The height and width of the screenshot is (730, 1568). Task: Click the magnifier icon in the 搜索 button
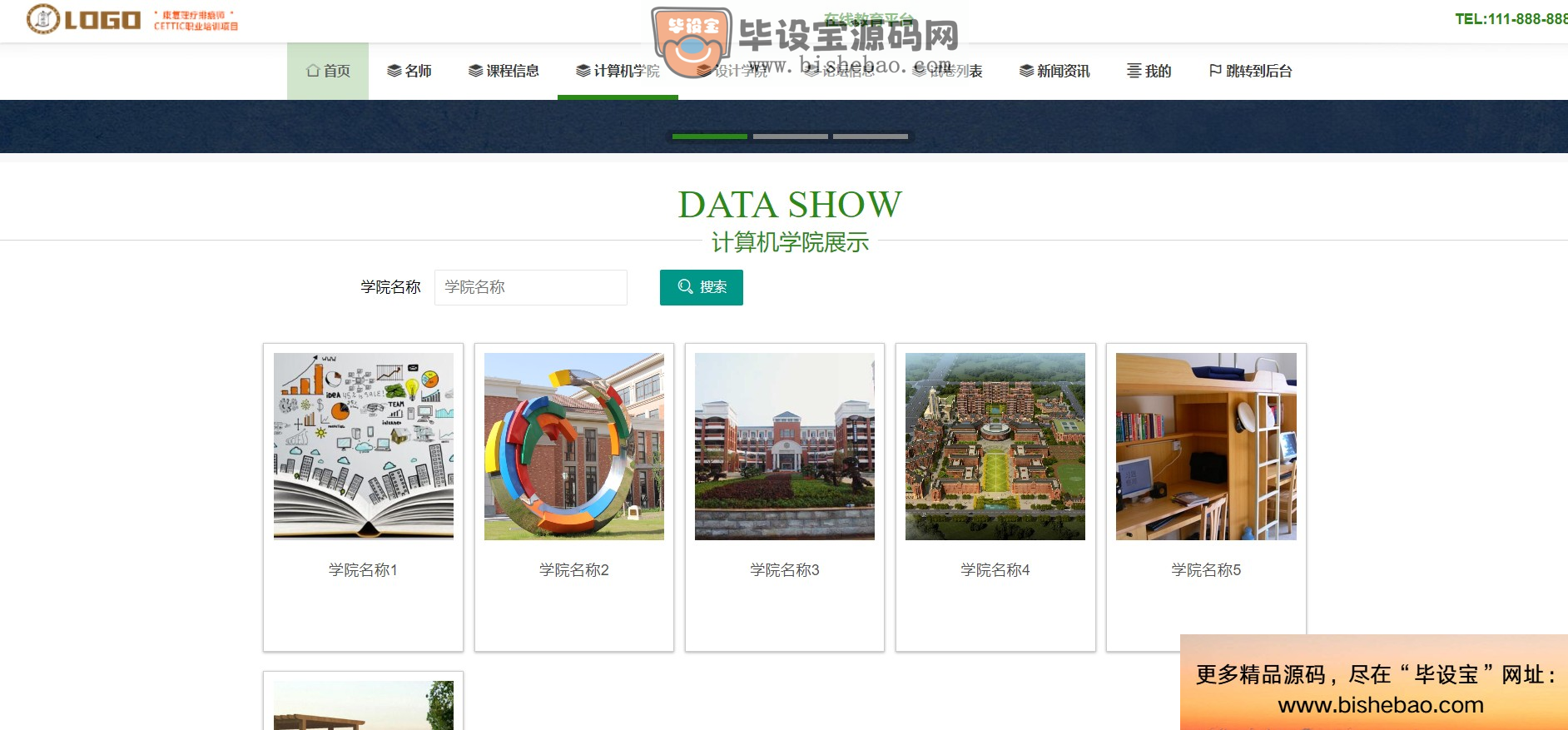pyautogui.click(x=686, y=286)
